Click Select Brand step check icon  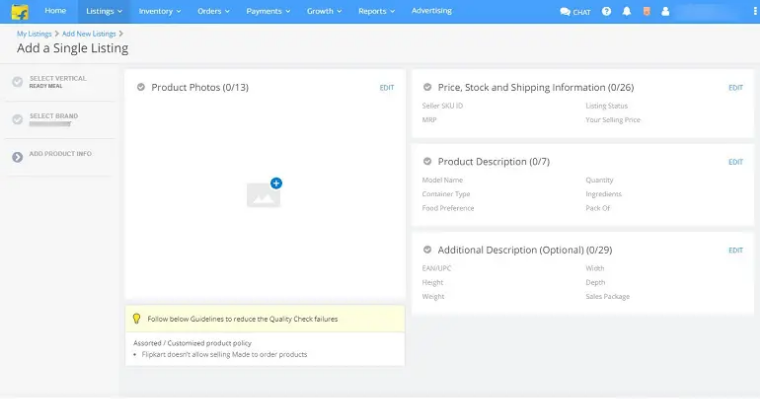click(x=17, y=119)
